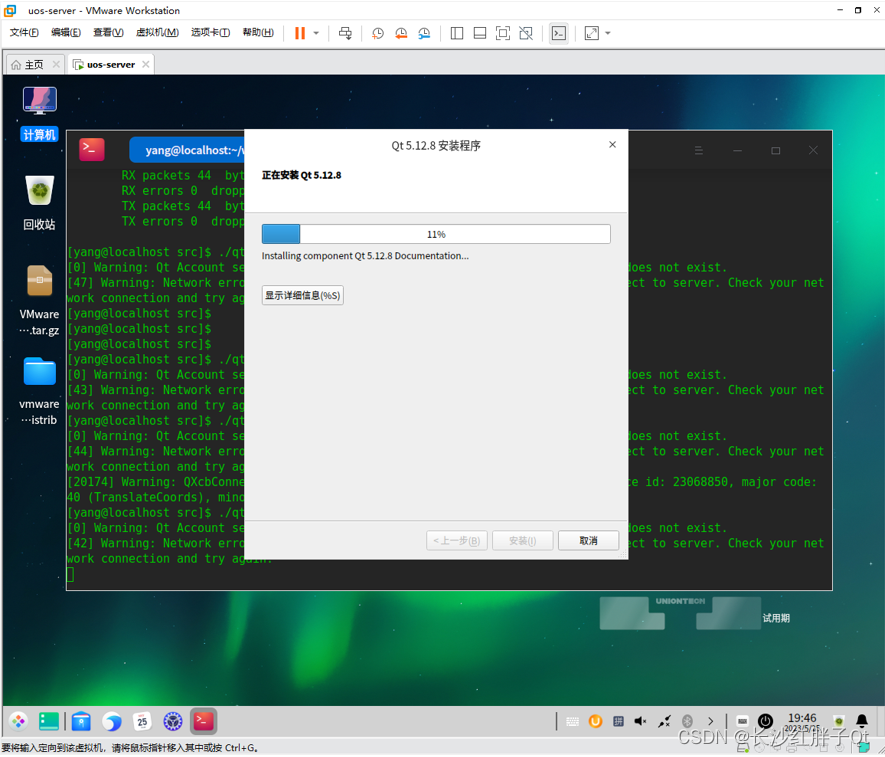Expand stretch display dropdown arrow
Viewport: 885px width, 757px height.
608,33
